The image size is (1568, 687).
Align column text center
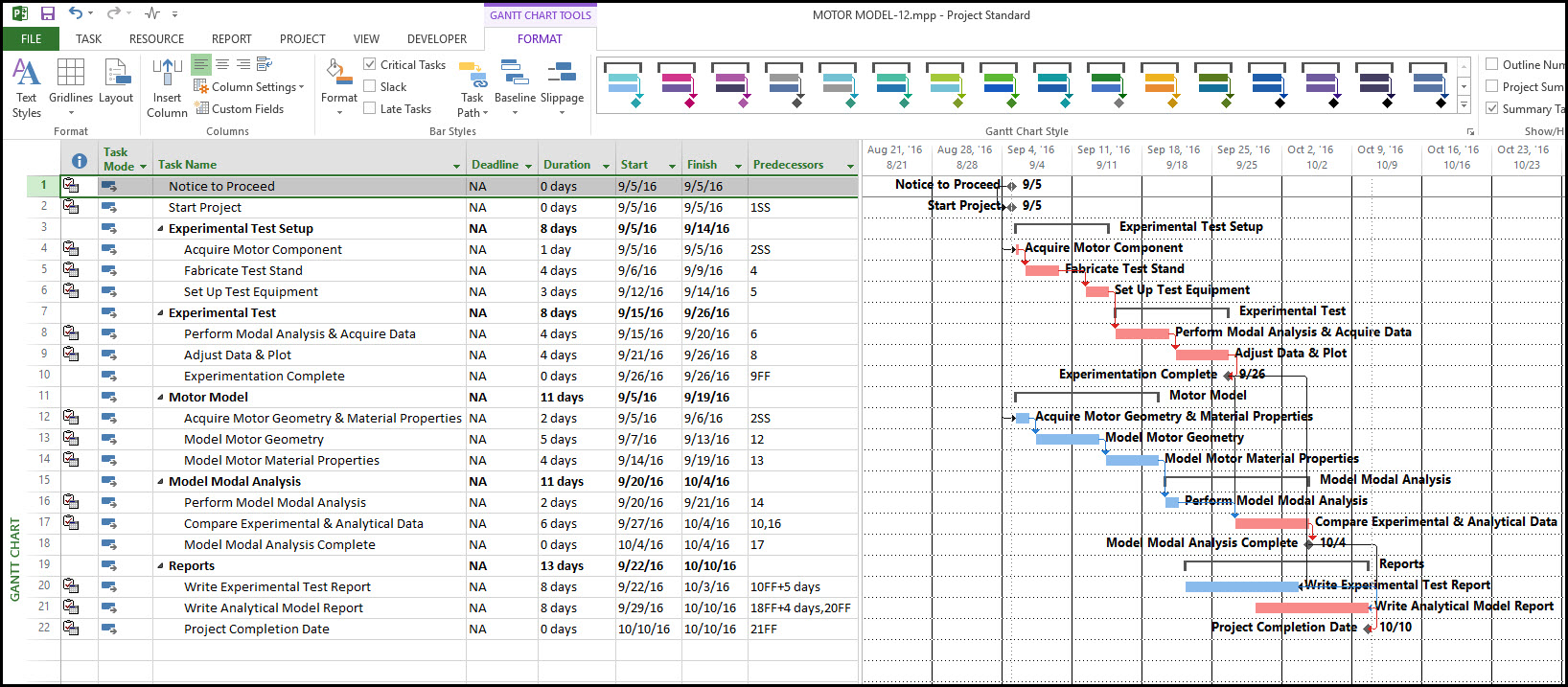pyautogui.click(x=222, y=64)
